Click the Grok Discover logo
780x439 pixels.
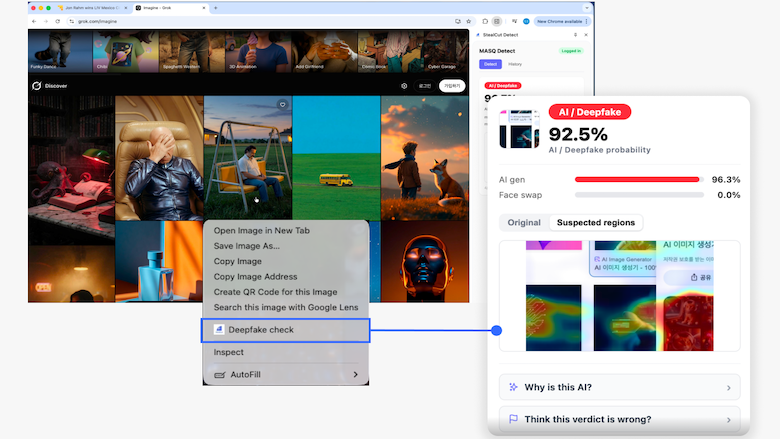click(37, 86)
